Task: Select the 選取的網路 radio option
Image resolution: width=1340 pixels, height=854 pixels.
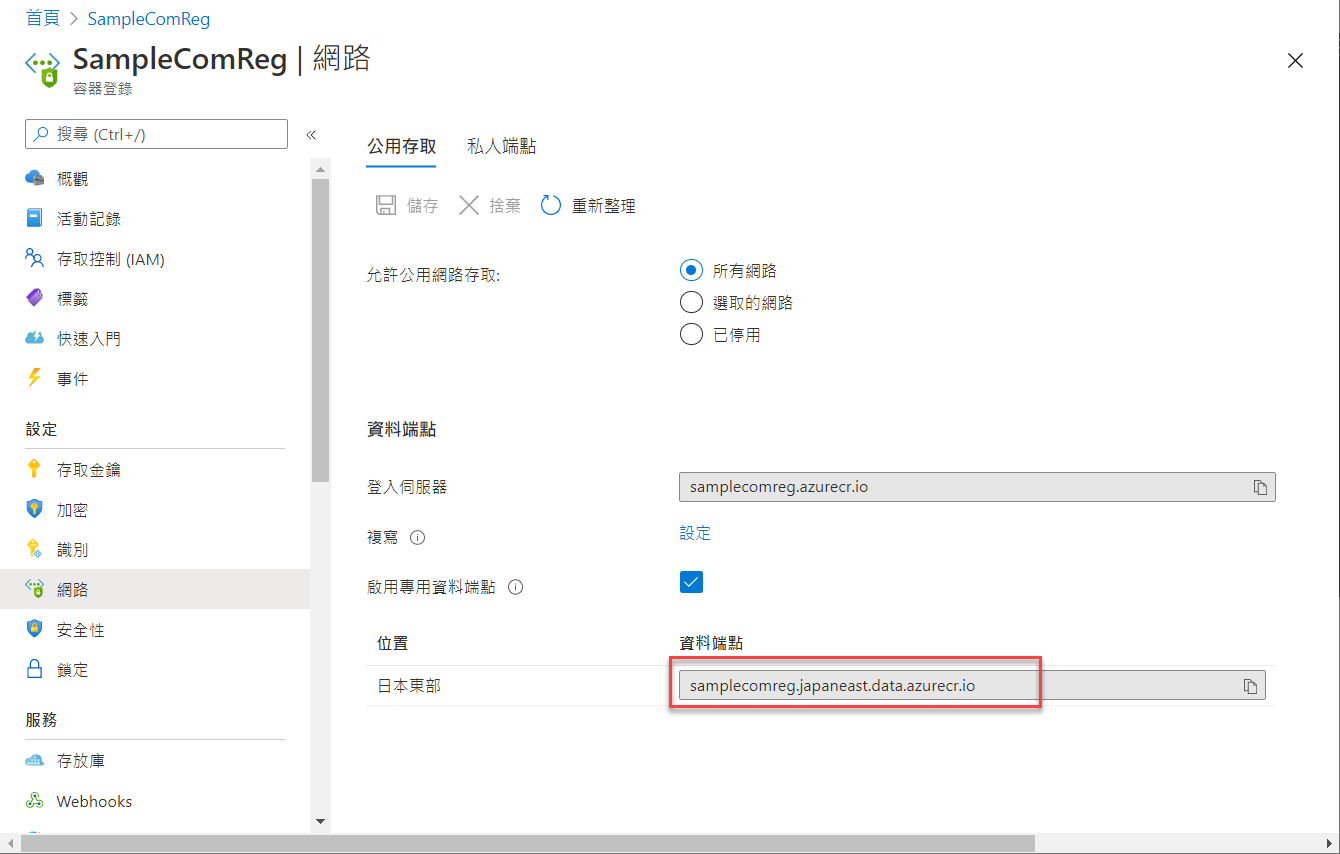Action: point(691,303)
